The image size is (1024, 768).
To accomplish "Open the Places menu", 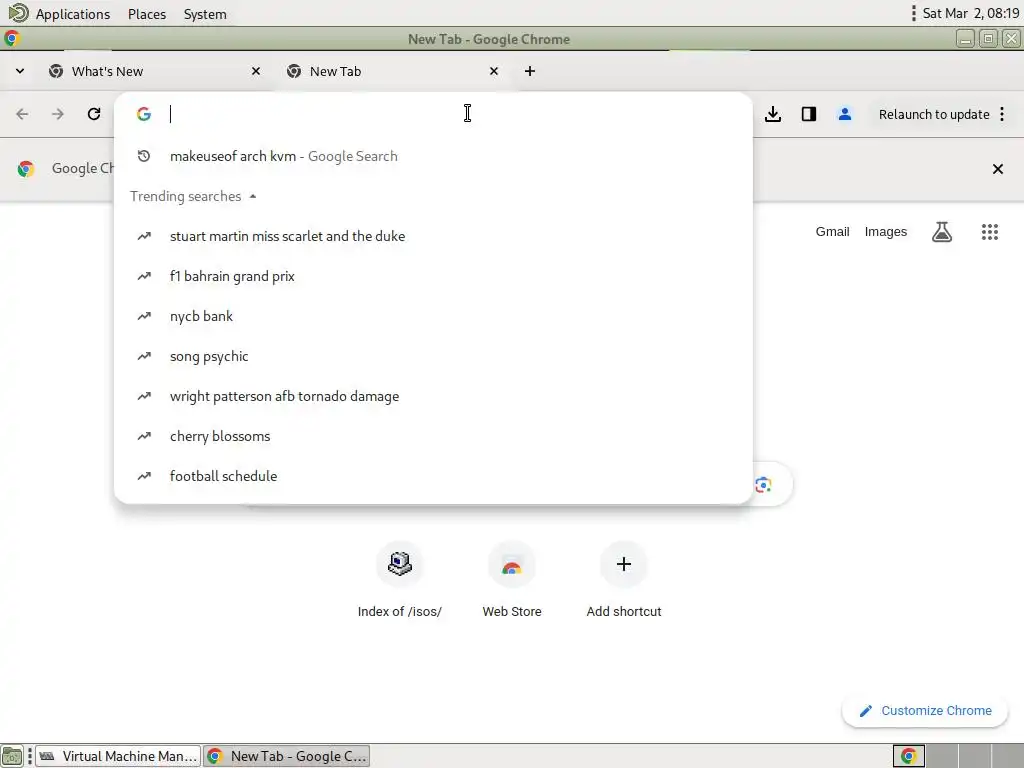I will pyautogui.click(x=147, y=14).
